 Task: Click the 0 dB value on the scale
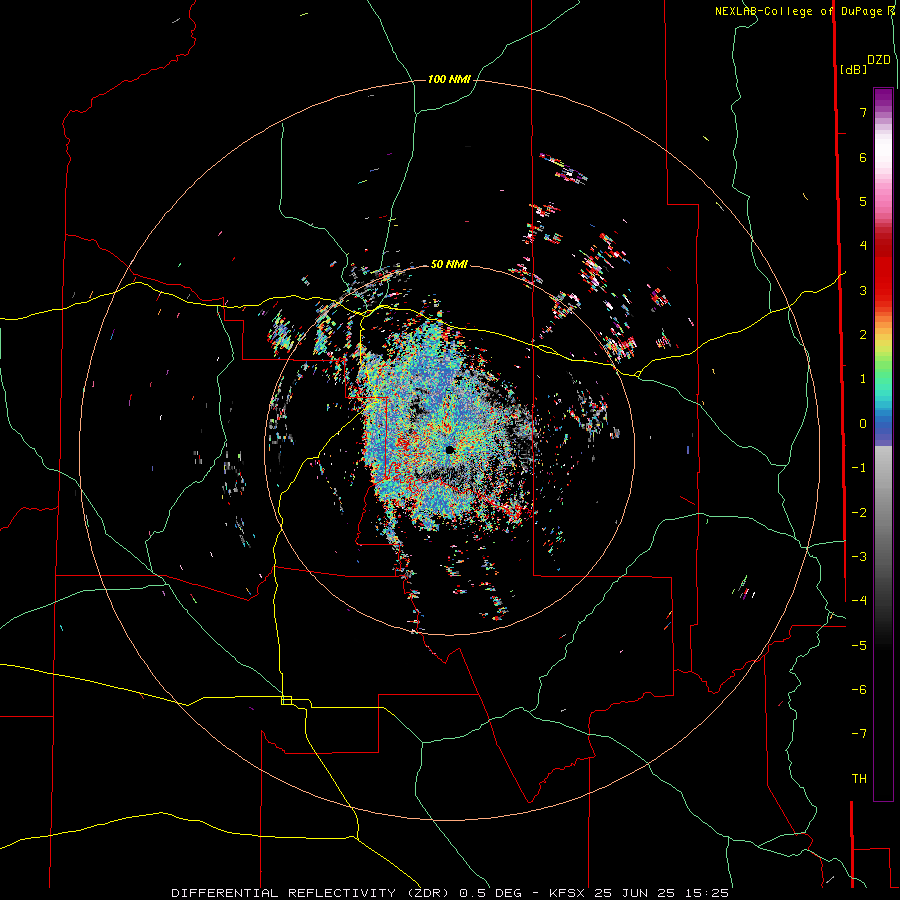click(x=863, y=424)
